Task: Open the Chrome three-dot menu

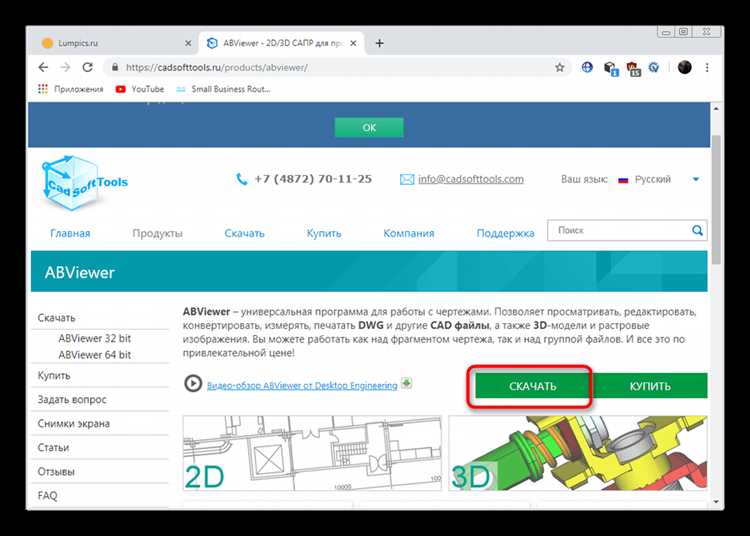Action: pyautogui.click(x=707, y=67)
